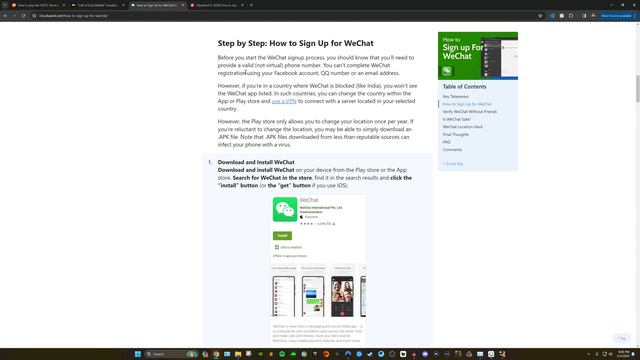Show hidden system tray icons chevron
This screenshot has width=640, height=360.
click(588, 354)
